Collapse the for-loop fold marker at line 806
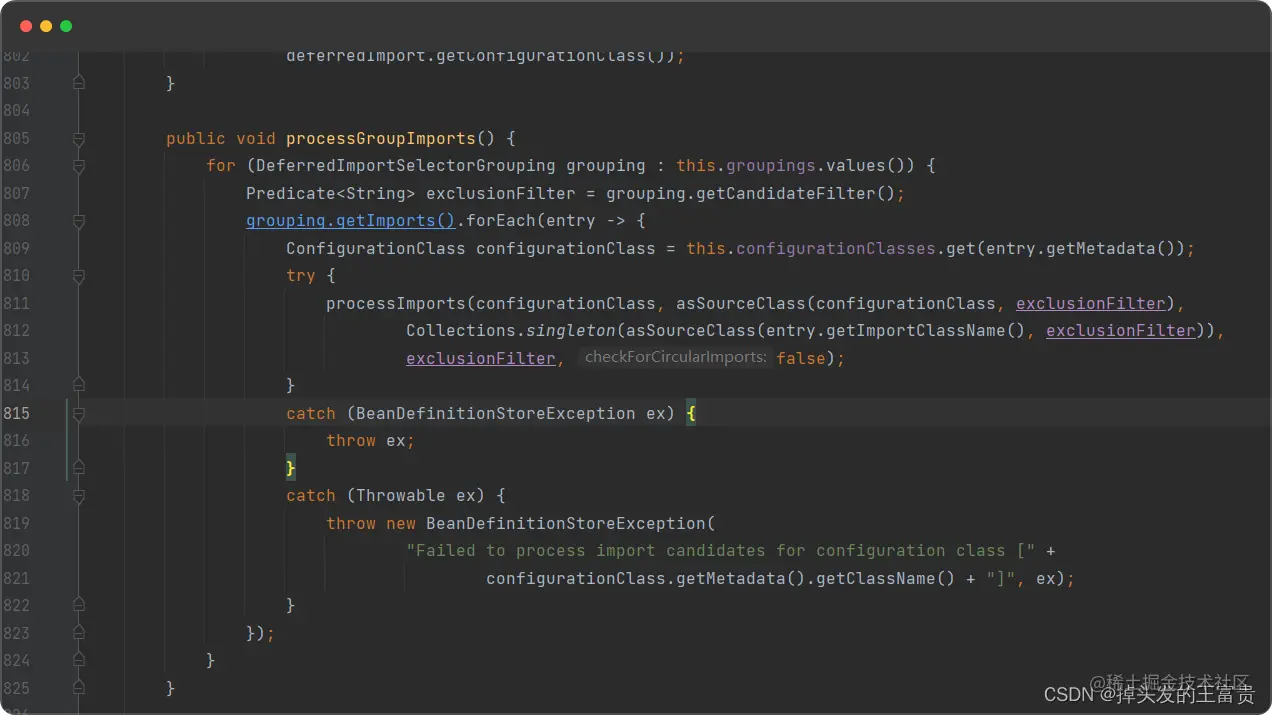The width and height of the screenshot is (1272, 715). (79, 166)
